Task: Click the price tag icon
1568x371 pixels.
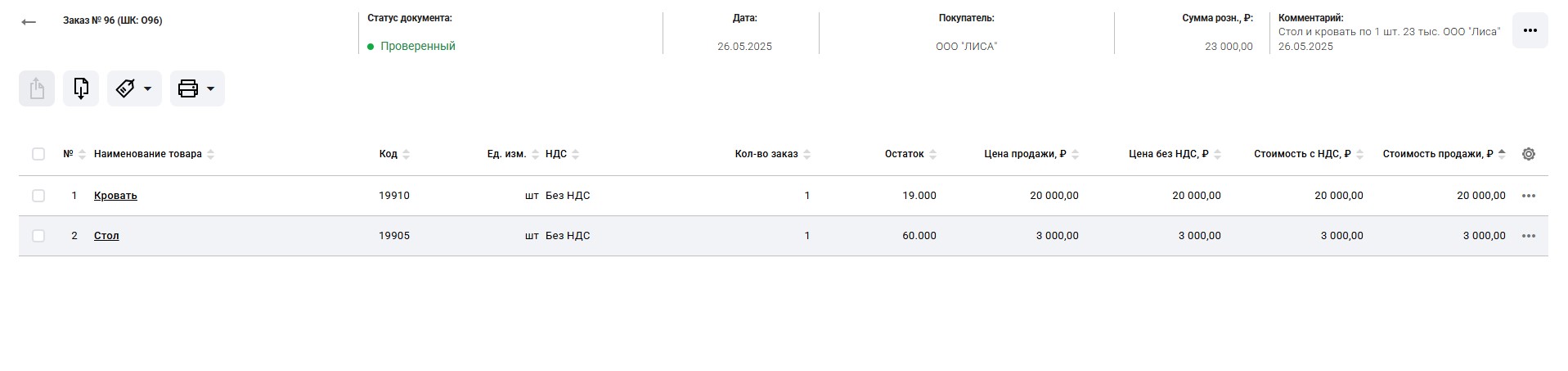Action: (126, 88)
